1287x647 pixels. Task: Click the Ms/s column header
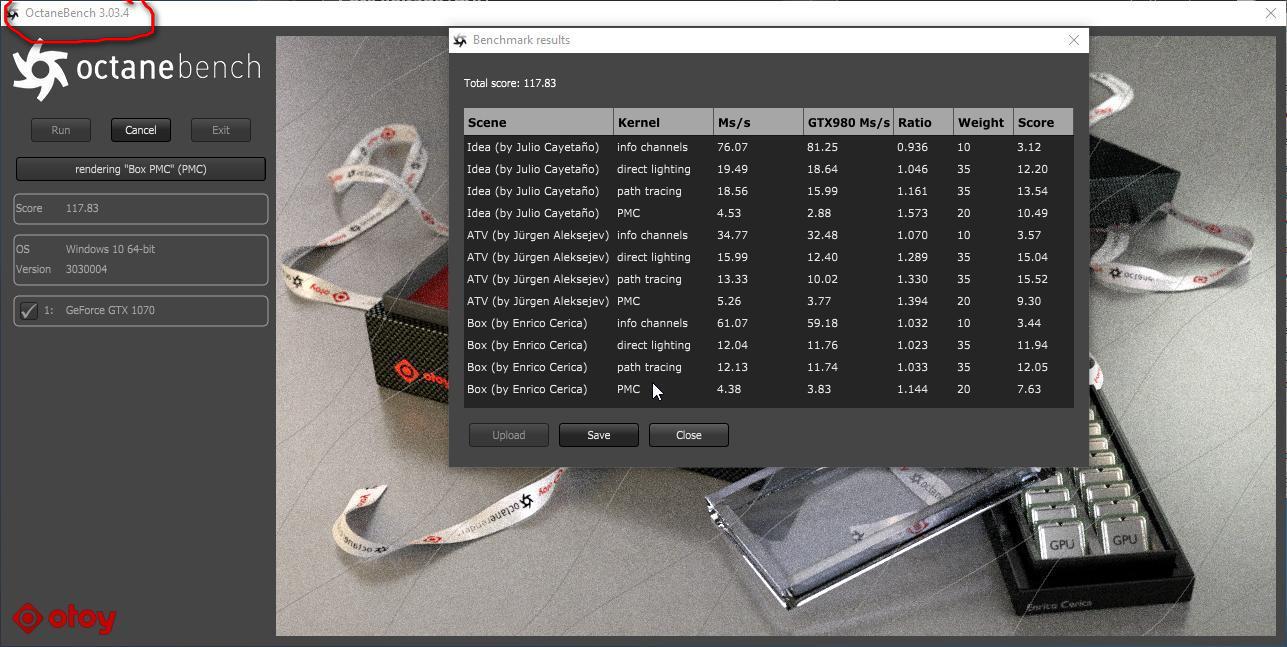pos(759,122)
